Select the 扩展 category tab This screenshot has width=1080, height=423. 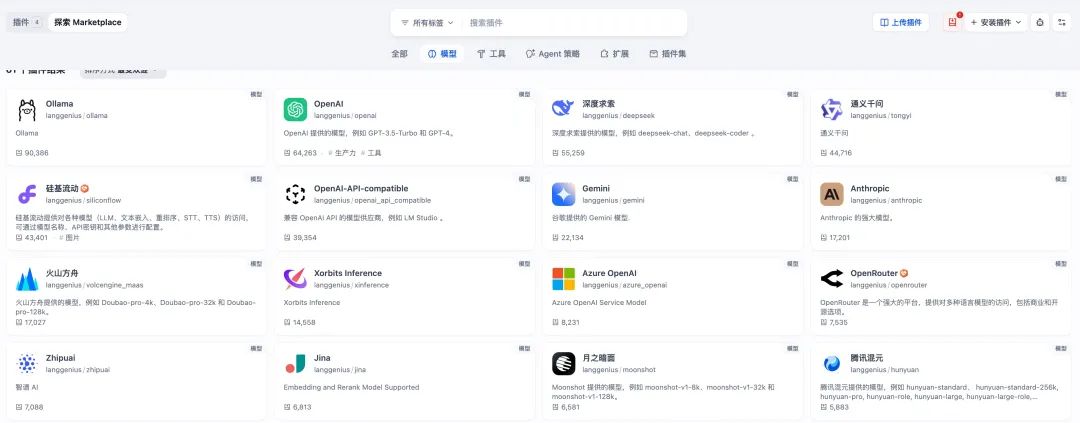(614, 54)
